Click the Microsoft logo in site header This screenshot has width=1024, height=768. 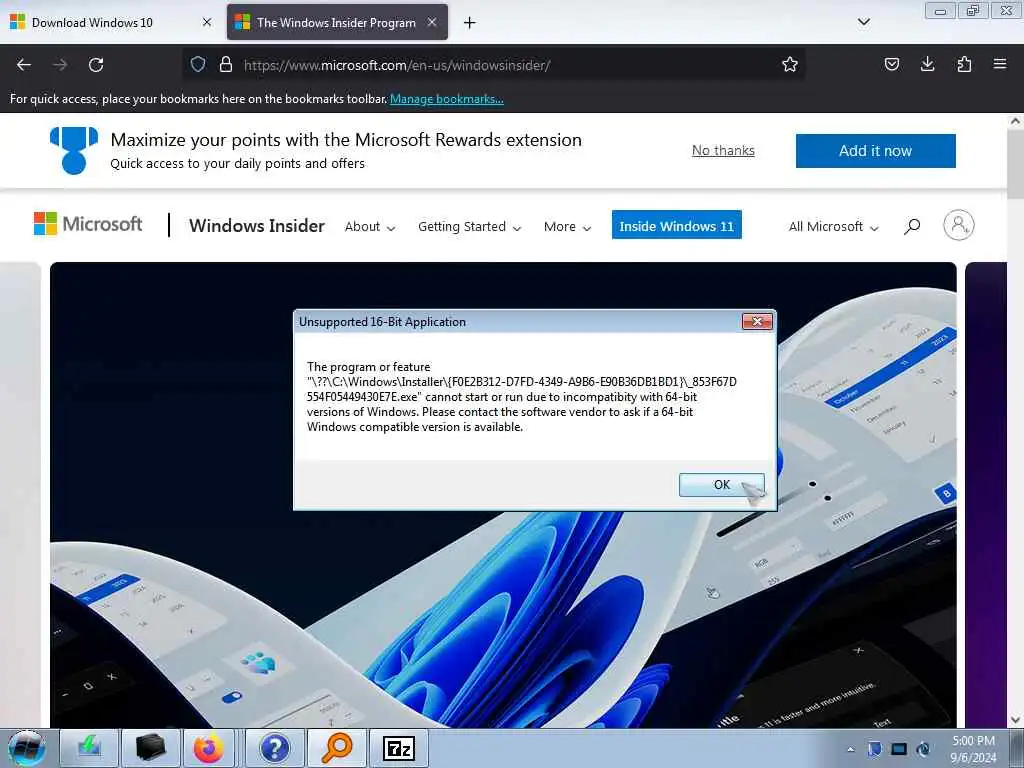point(88,224)
